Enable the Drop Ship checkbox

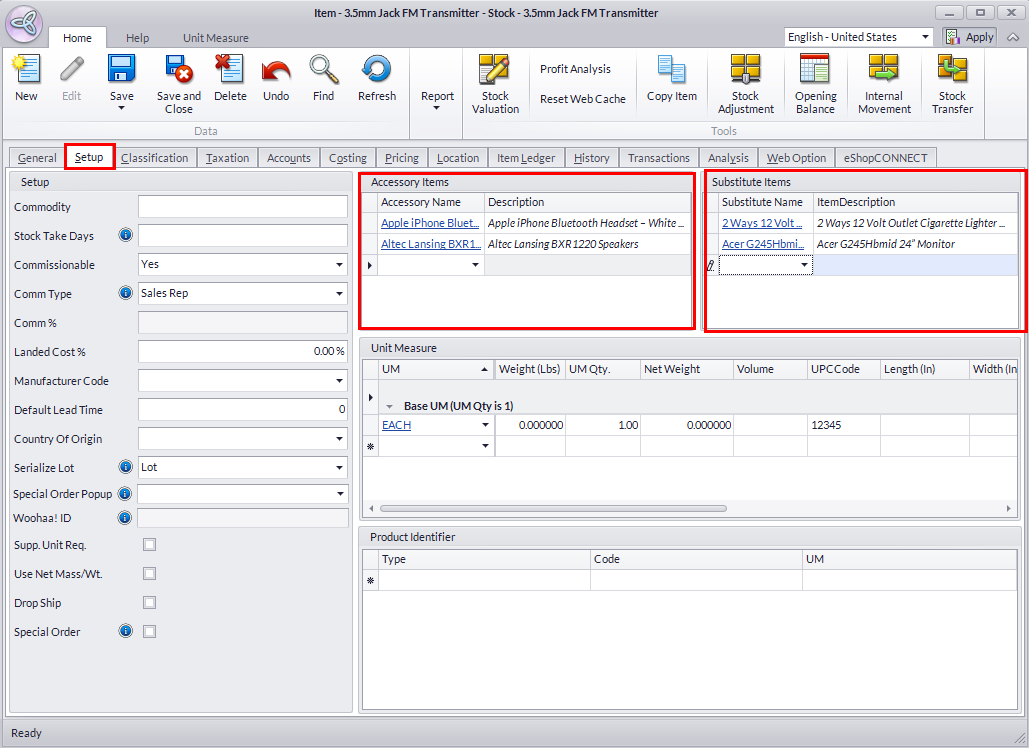click(149, 603)
